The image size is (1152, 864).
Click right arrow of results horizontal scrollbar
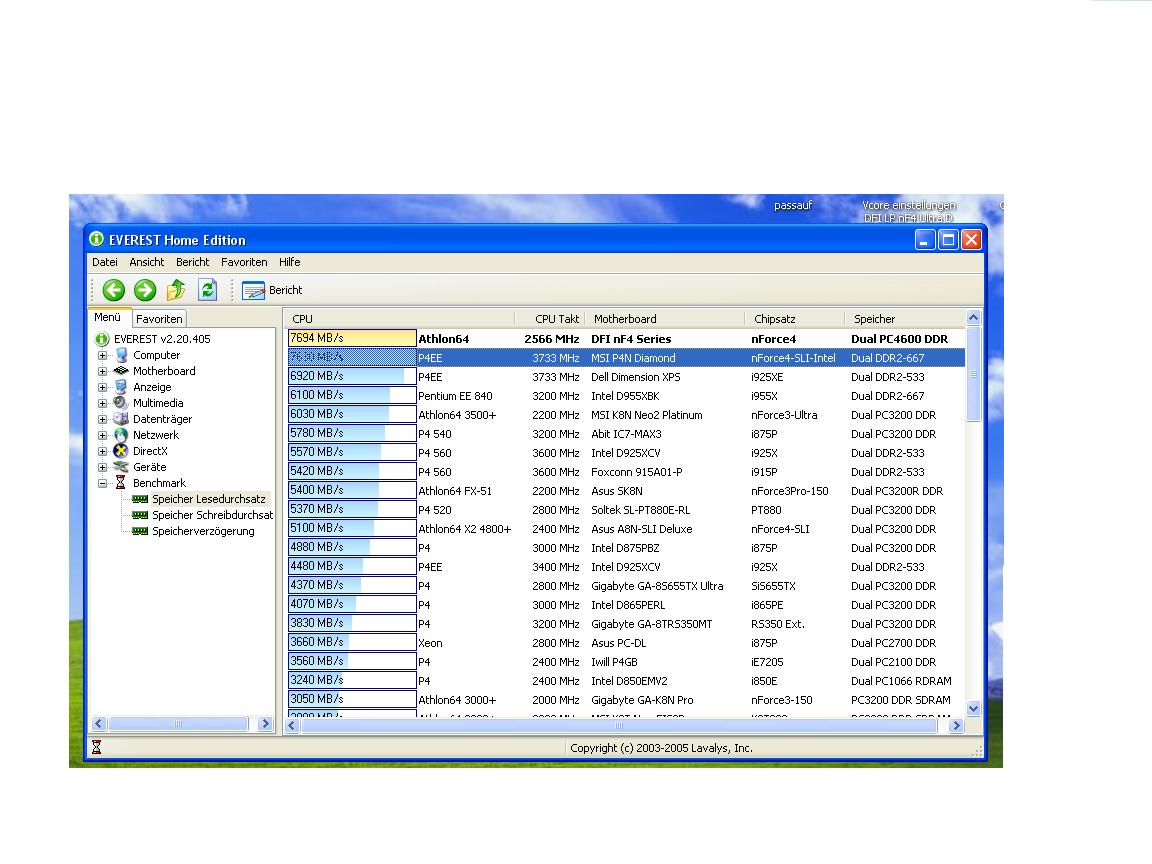pyautogui.click(x=956, y=725)
